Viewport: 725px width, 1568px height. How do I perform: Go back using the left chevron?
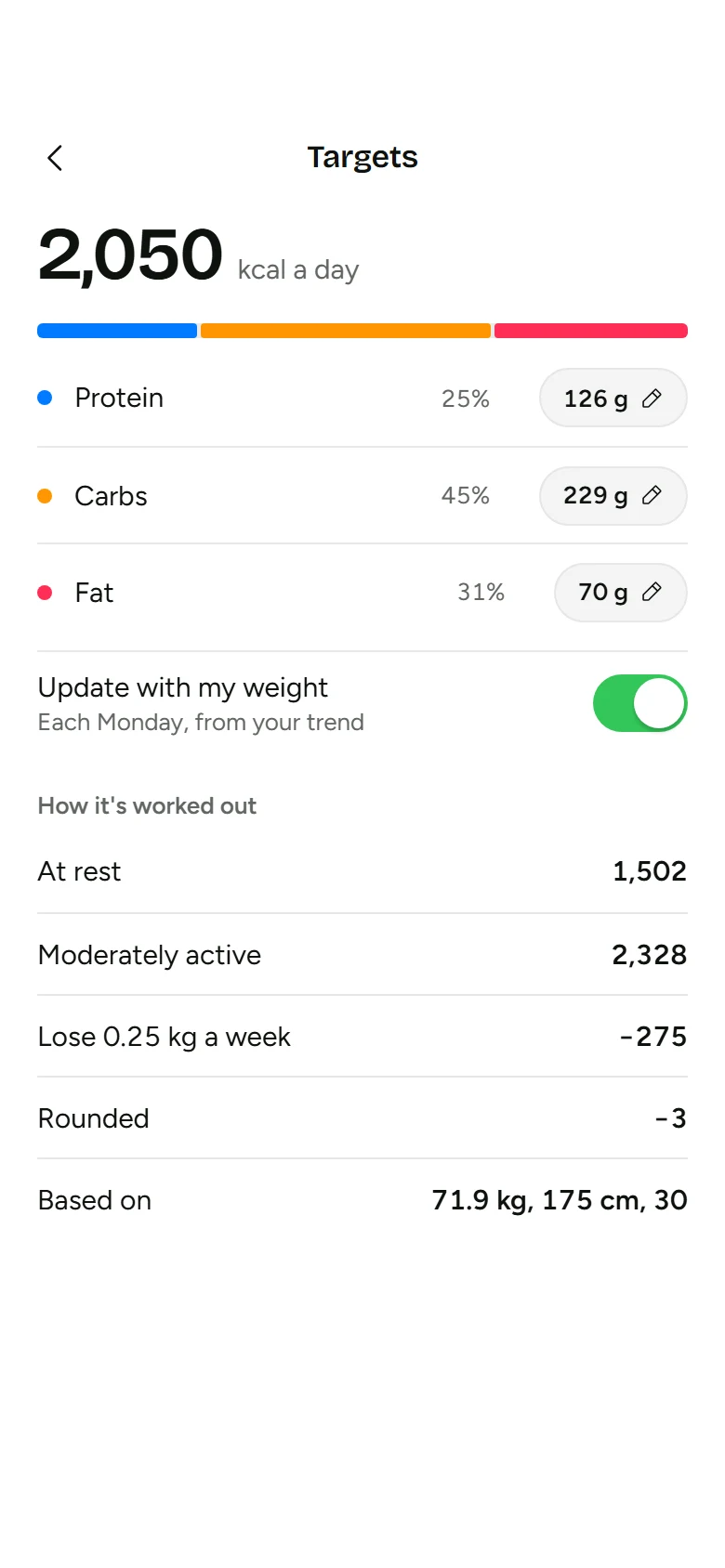point(55,158)
